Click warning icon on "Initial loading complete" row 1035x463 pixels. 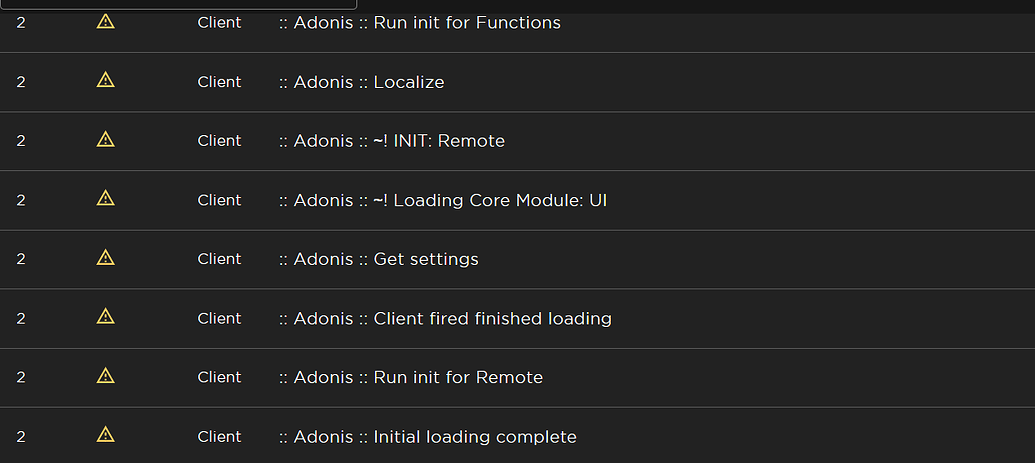(105, 435)
